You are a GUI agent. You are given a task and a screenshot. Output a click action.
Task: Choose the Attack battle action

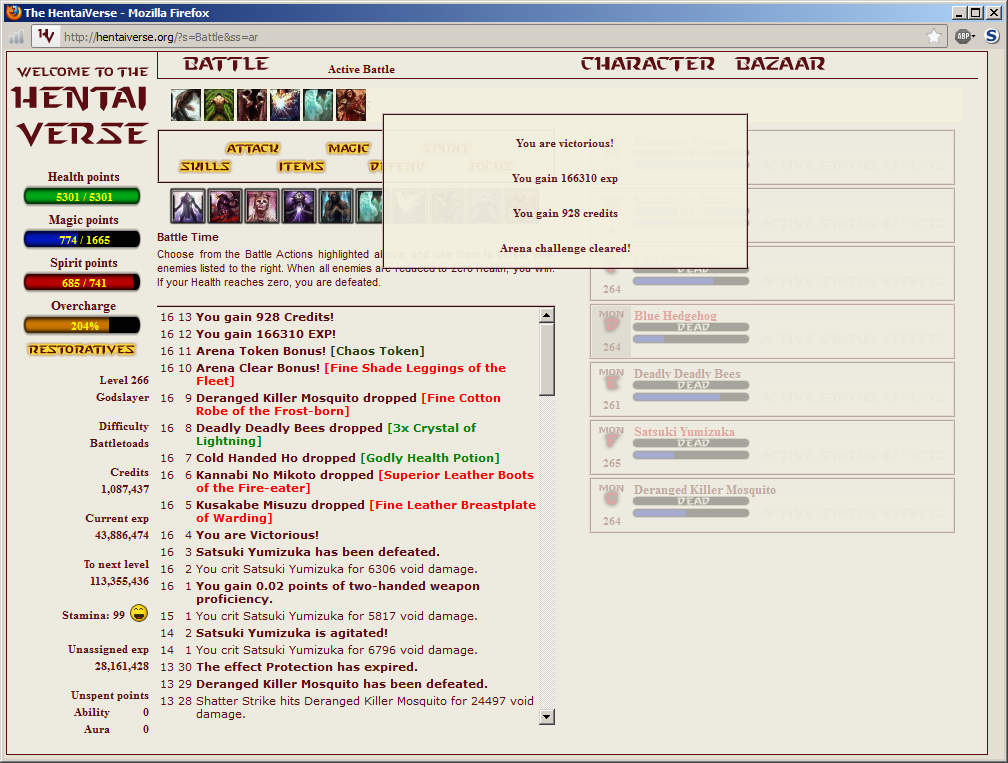pyautogui.click(x=253, y=148)
